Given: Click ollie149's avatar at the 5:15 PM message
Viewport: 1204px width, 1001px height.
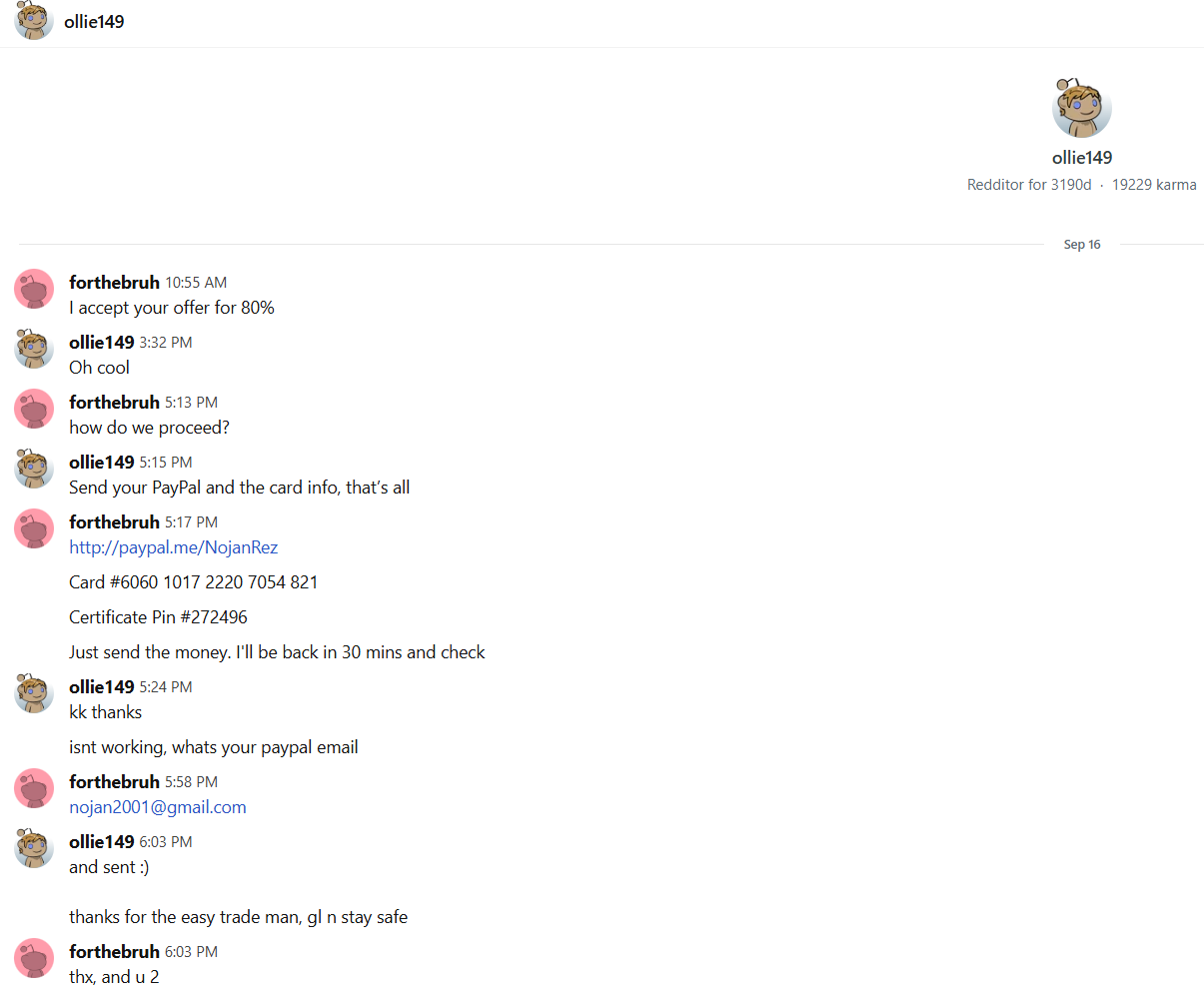Looking at the screenshot, I should click(x=34, y=469).
